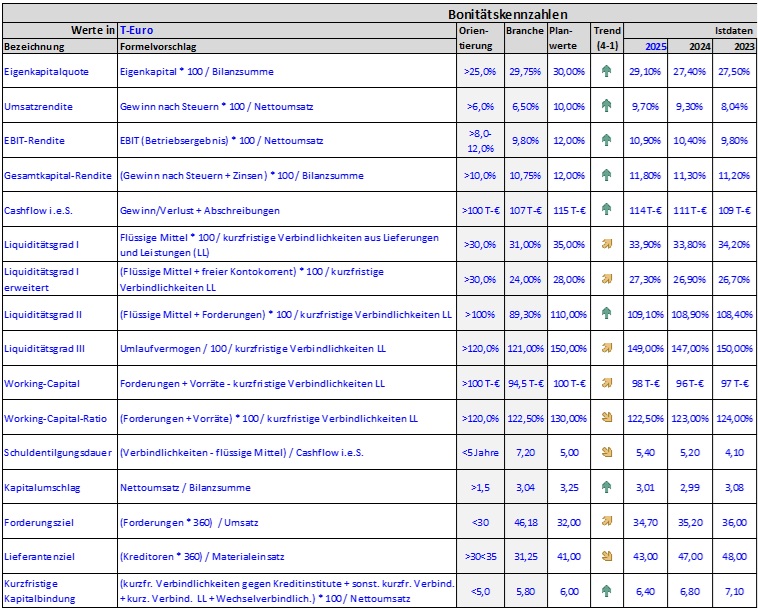Select the Lieferantenziel trend arrow icon

click(x=607, y=556)
